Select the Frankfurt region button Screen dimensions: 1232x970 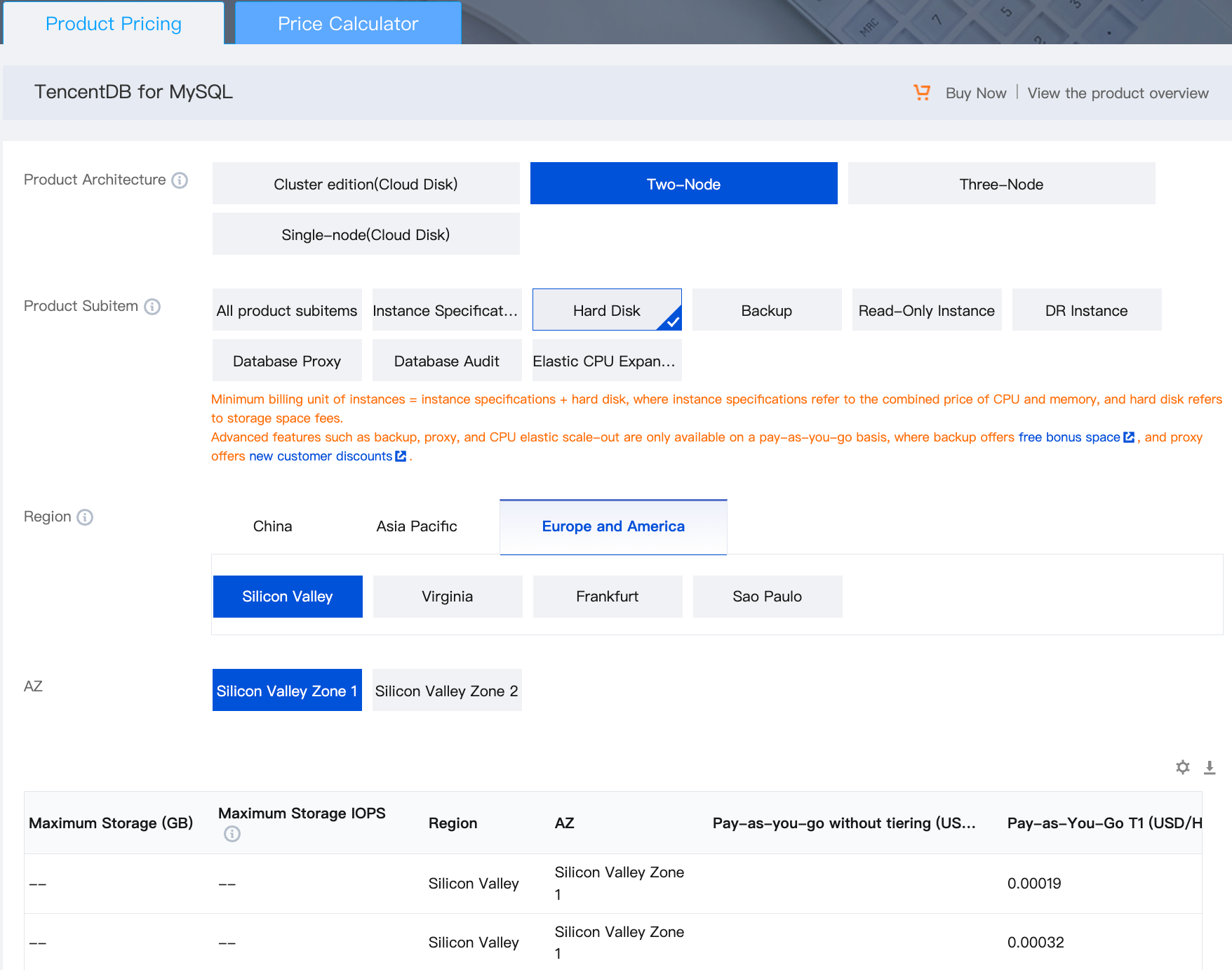[x=607, y=597]
